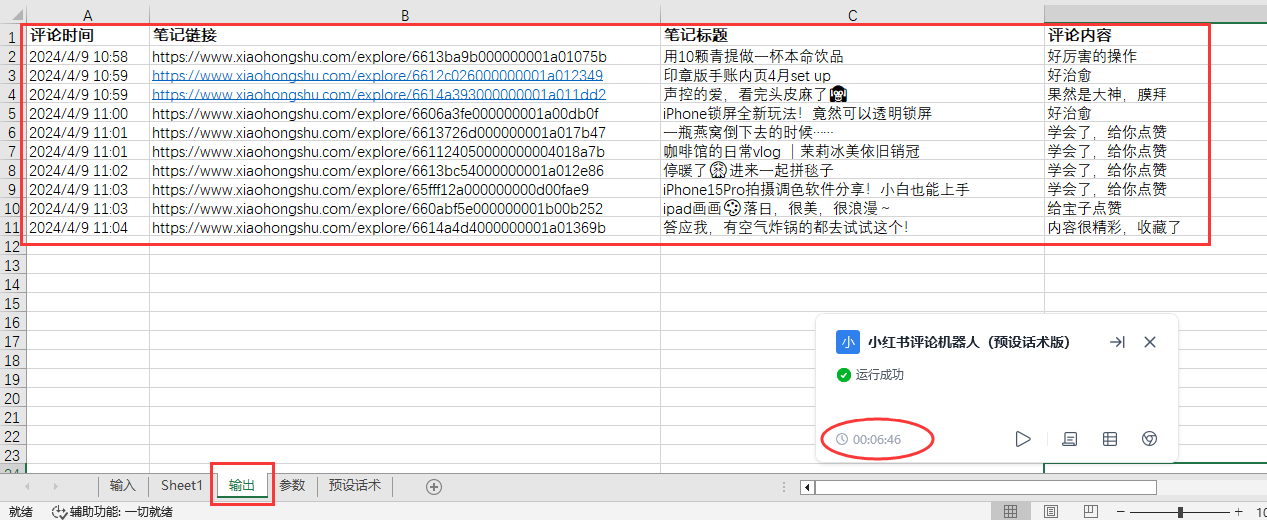
Task: Click the 辅助功能: 一切就绪 status text
Action: [x=121, y=512]
